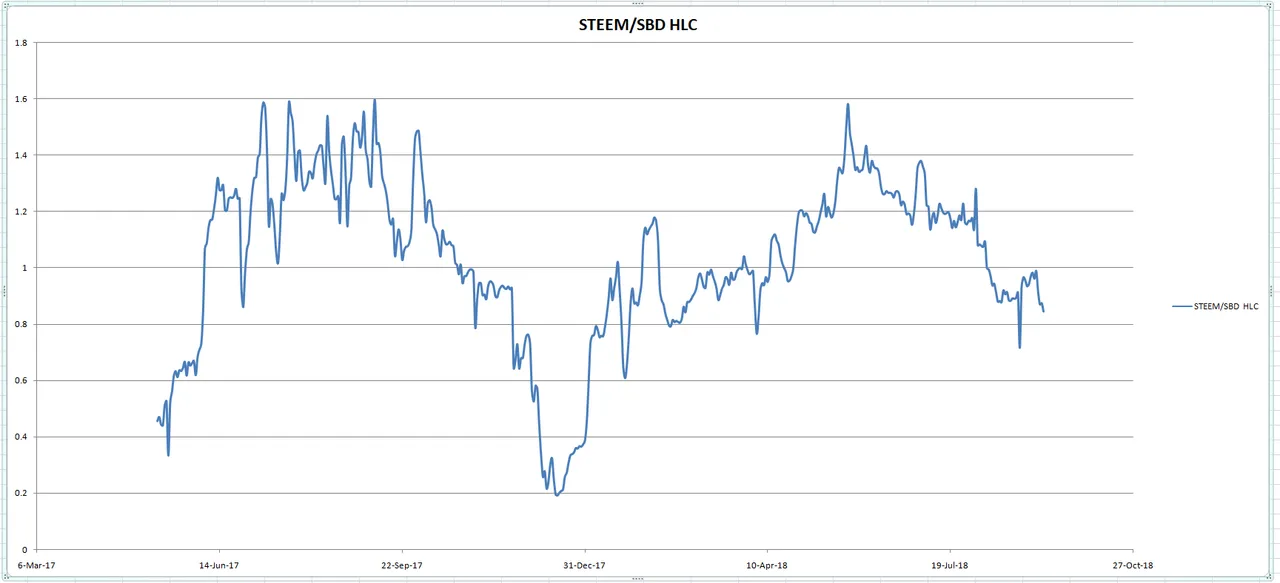This screenshot has height=583, width=1280.
Task: Select the chart title STEEM/SBD HLC
Action: coord(638,24)
